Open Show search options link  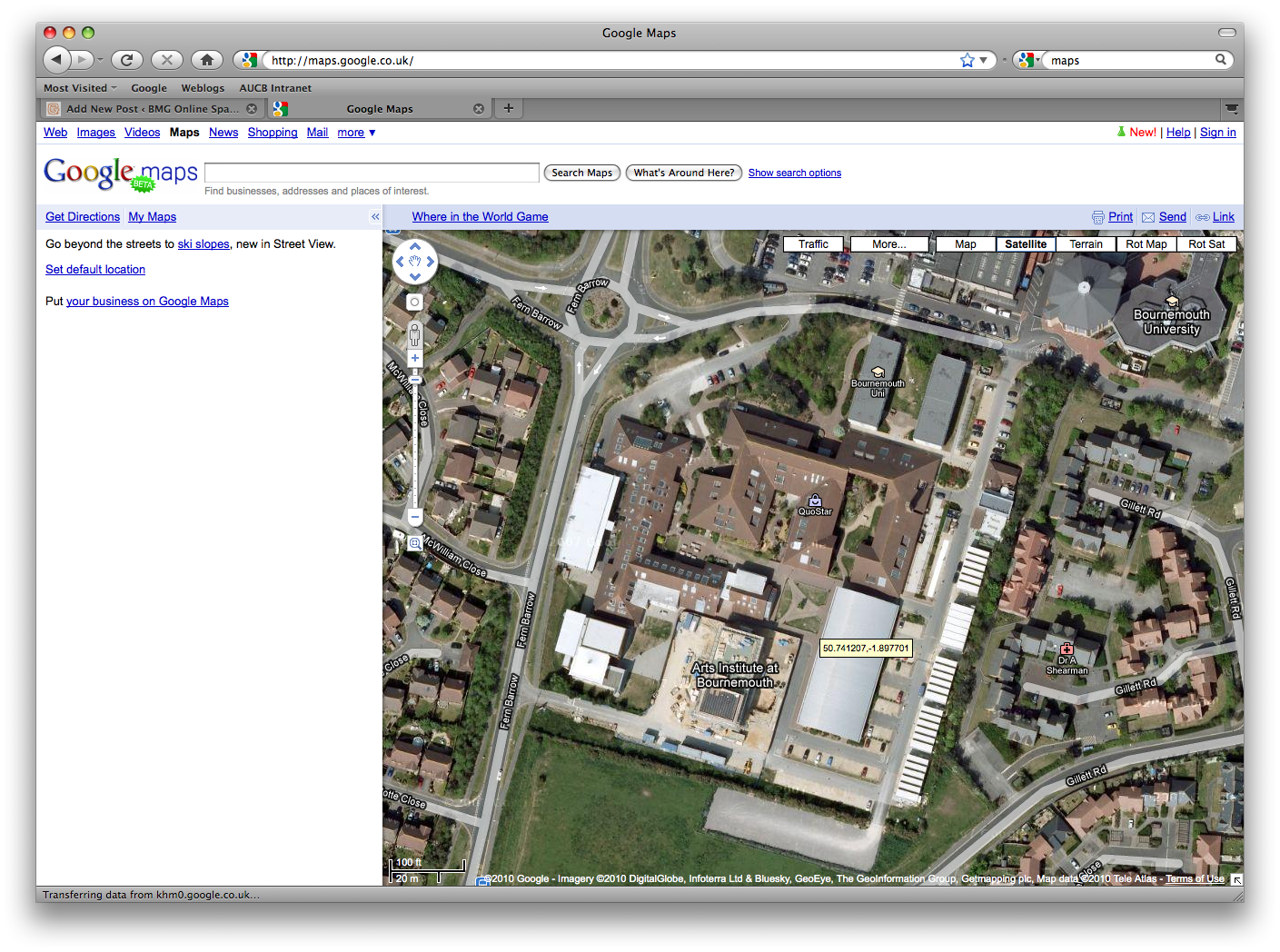click(x=795, y=173)
